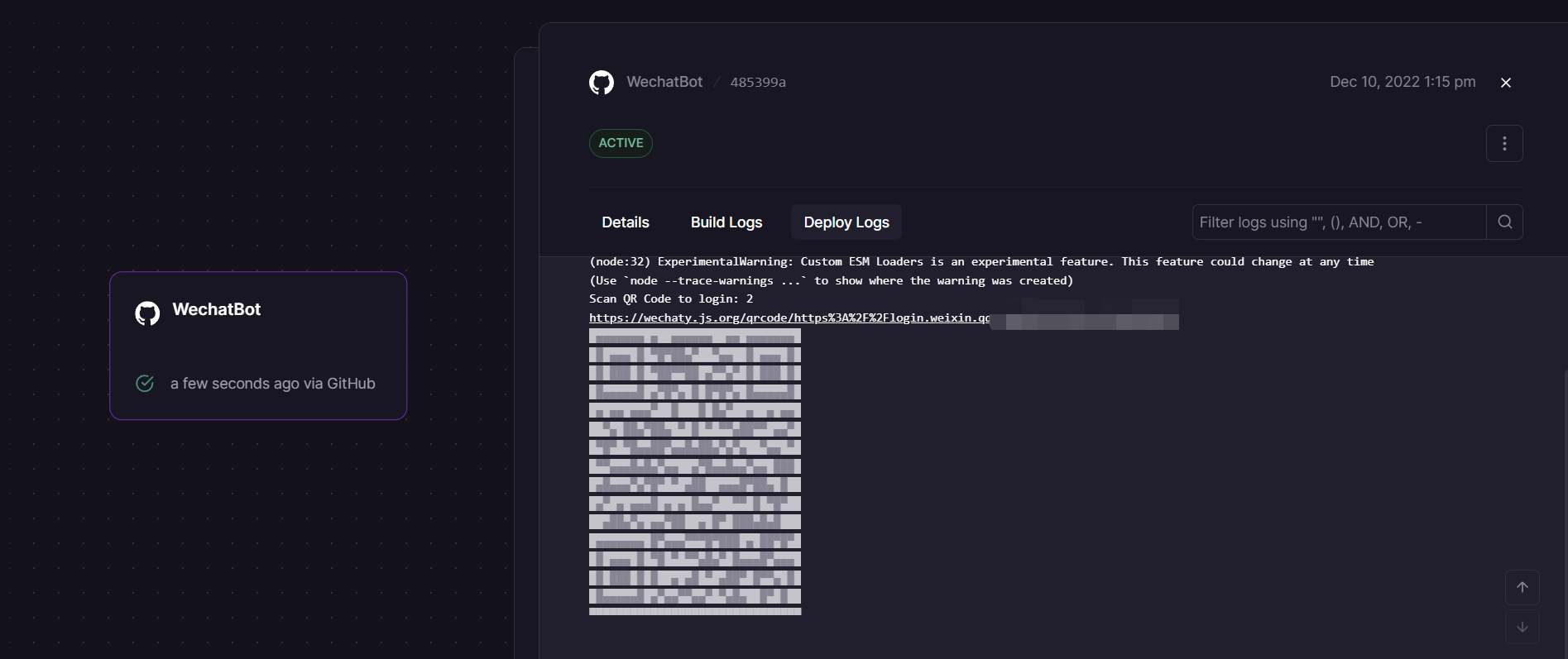
Task: Click the GitHub icon on the WechatBot card
Action: coord(147,313)
